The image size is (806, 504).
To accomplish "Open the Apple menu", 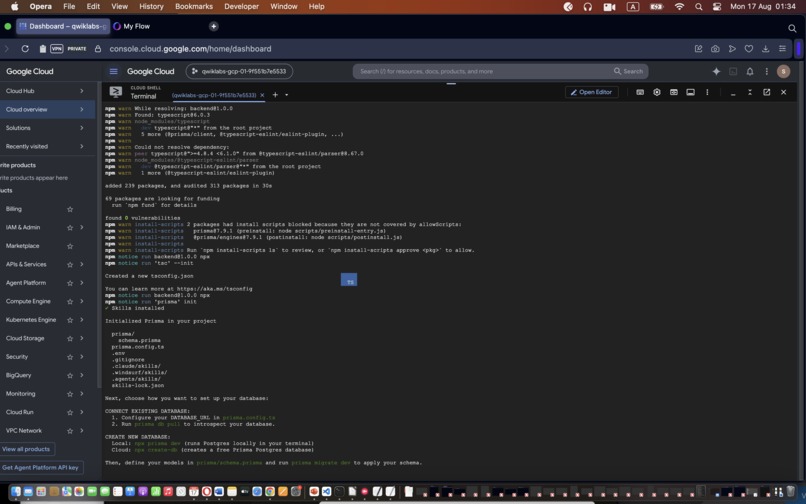I will pos(14,6).
